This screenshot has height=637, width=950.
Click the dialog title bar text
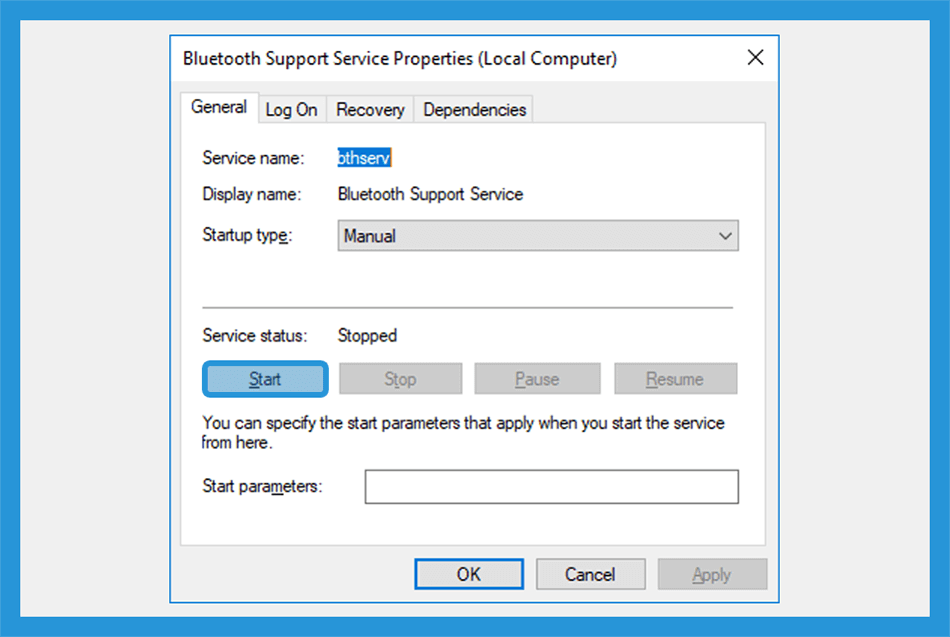pyautogui.click(x=400, y=59)
